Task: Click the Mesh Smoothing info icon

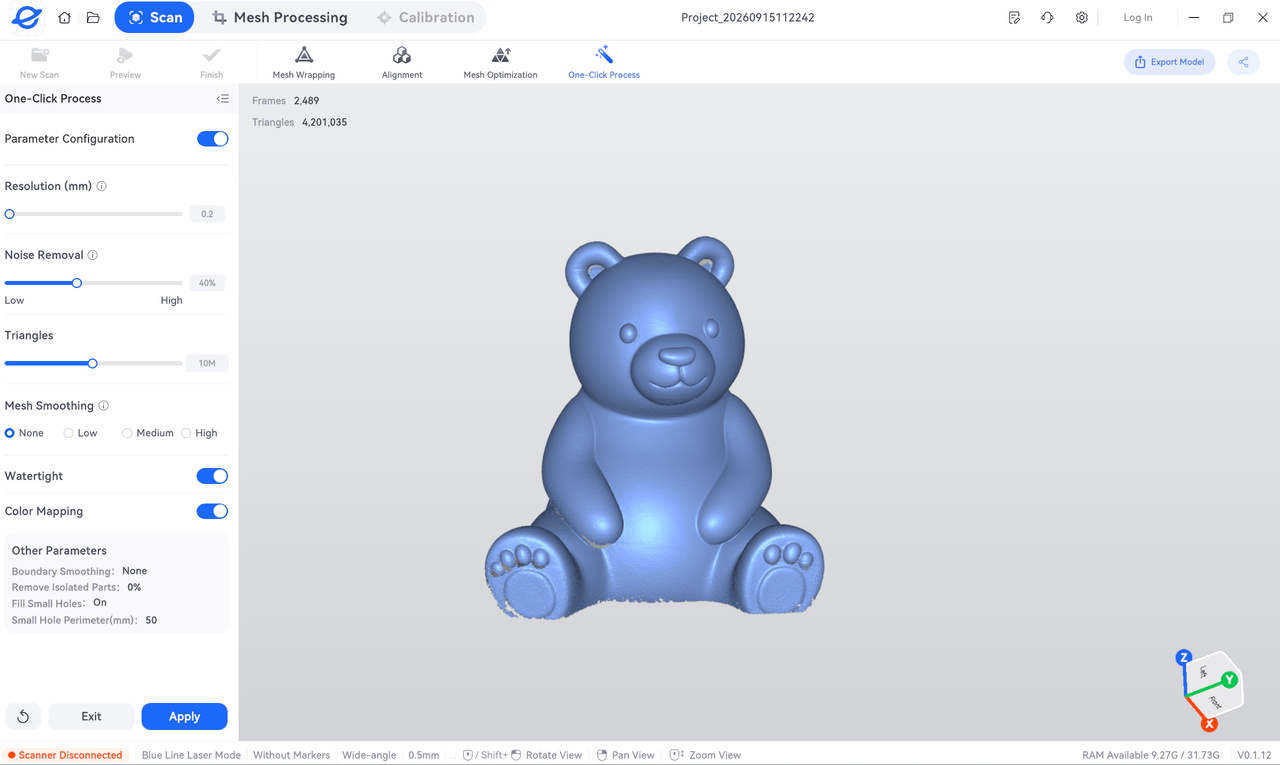Action: [104, 406]
